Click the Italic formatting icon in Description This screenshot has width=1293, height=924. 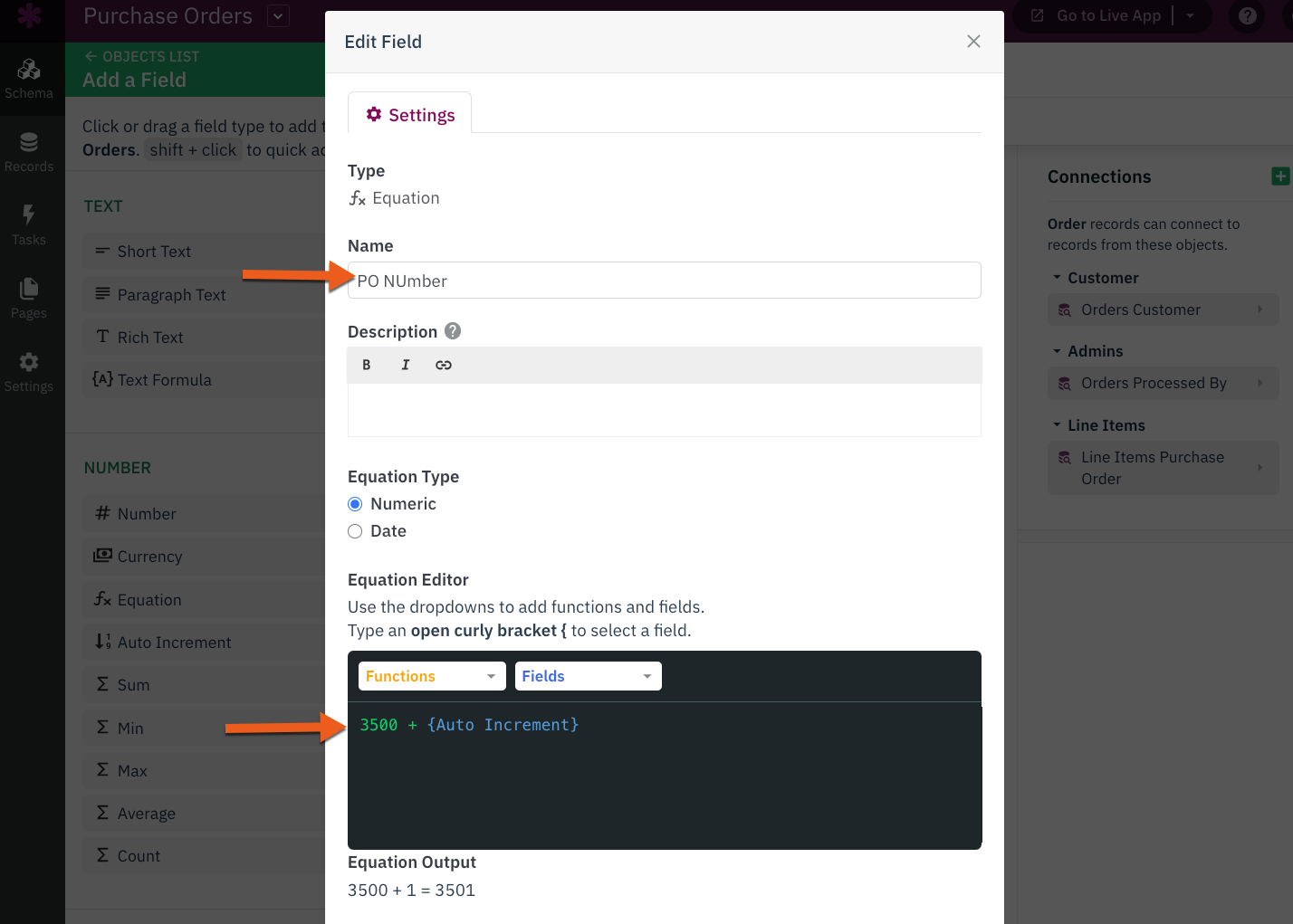click(x=405, y=365)
